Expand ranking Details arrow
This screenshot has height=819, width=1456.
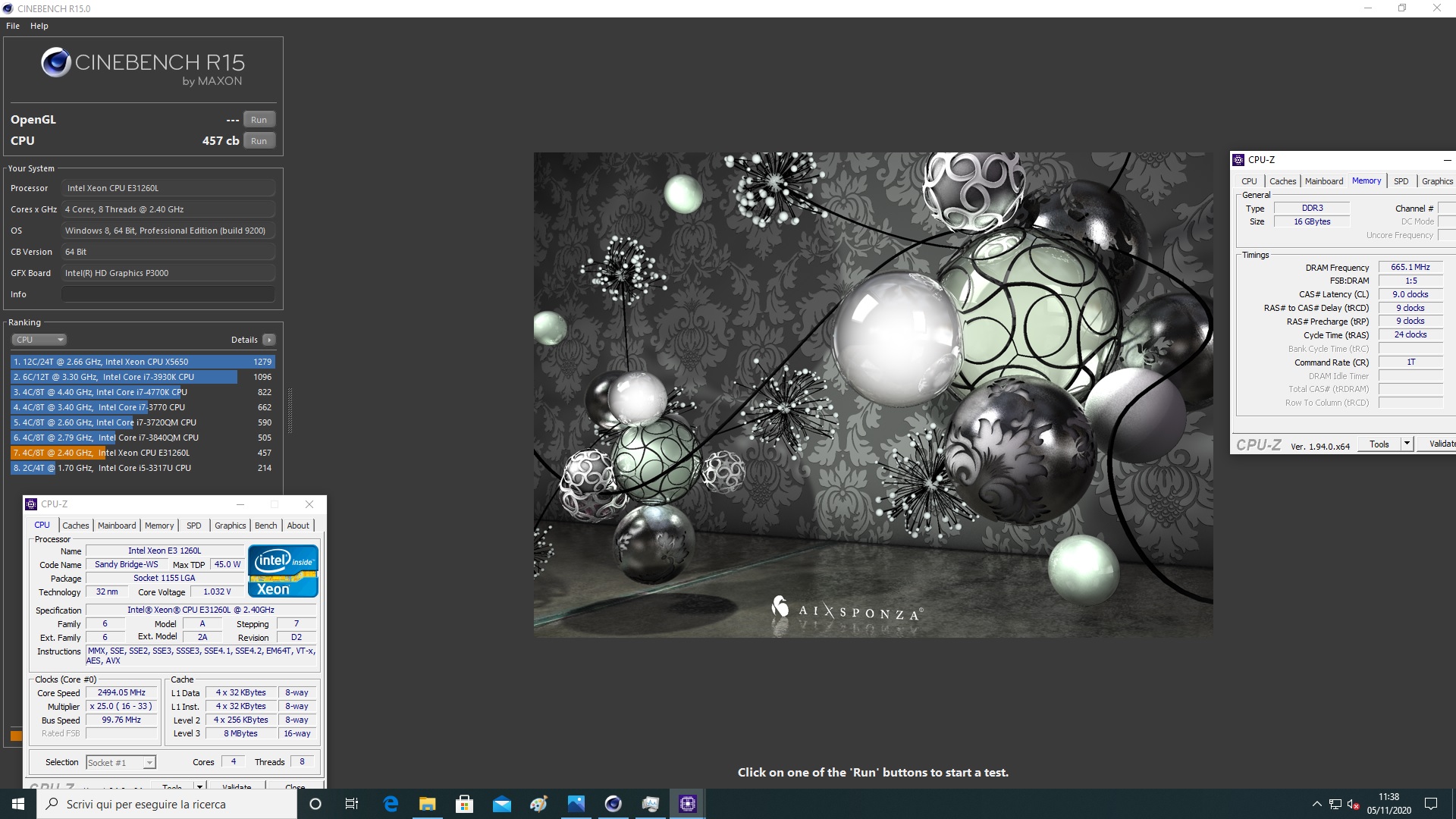(269, 340)
